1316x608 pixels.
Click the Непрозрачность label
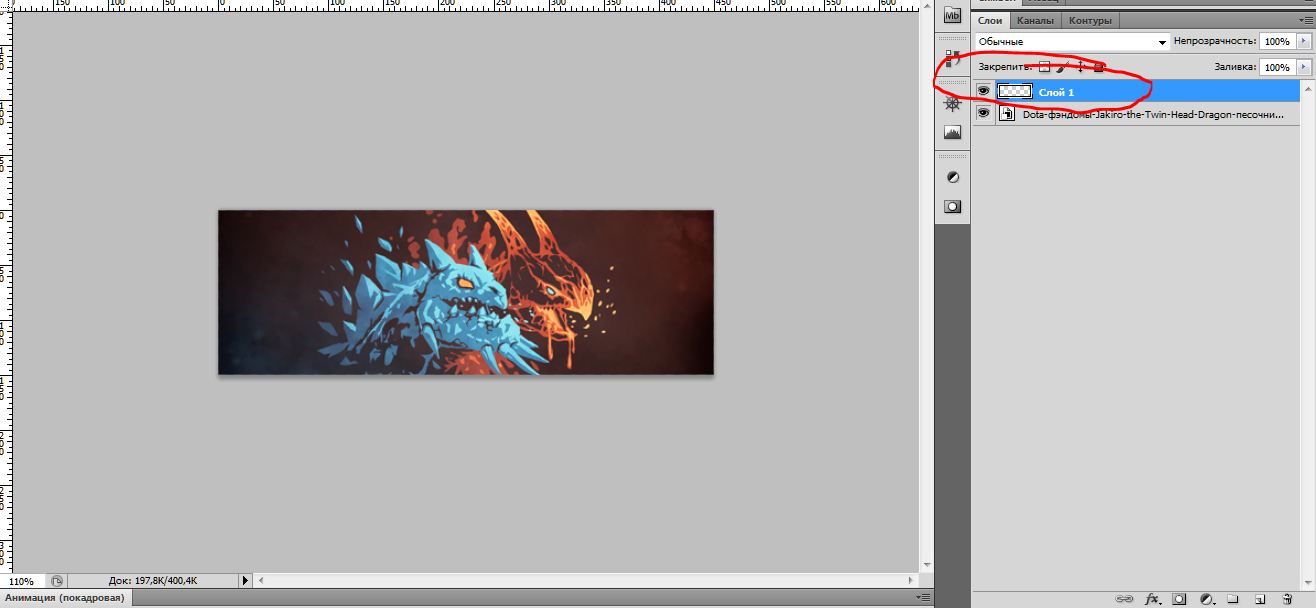pos(1214,42)
